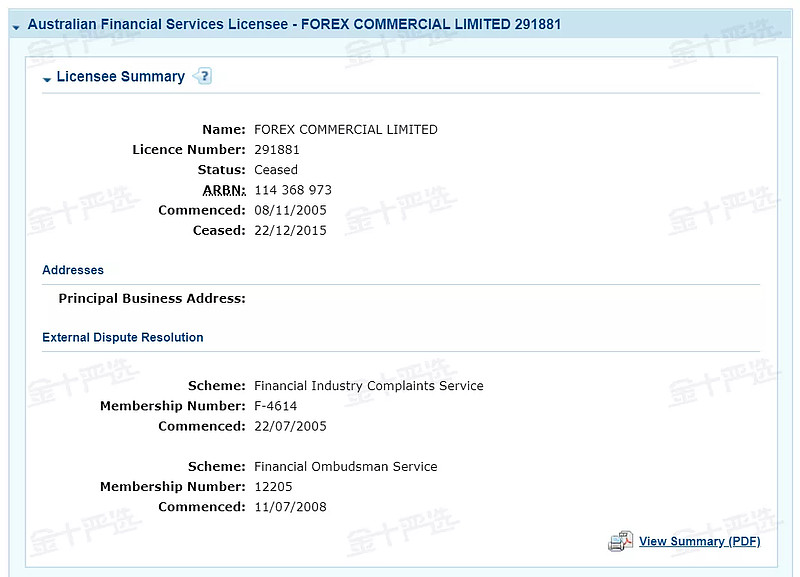The width and height of the screenshot is (800, 577).
Task: Collapse the Australian Financial Services Licensee panel
Action: [16, 26]
